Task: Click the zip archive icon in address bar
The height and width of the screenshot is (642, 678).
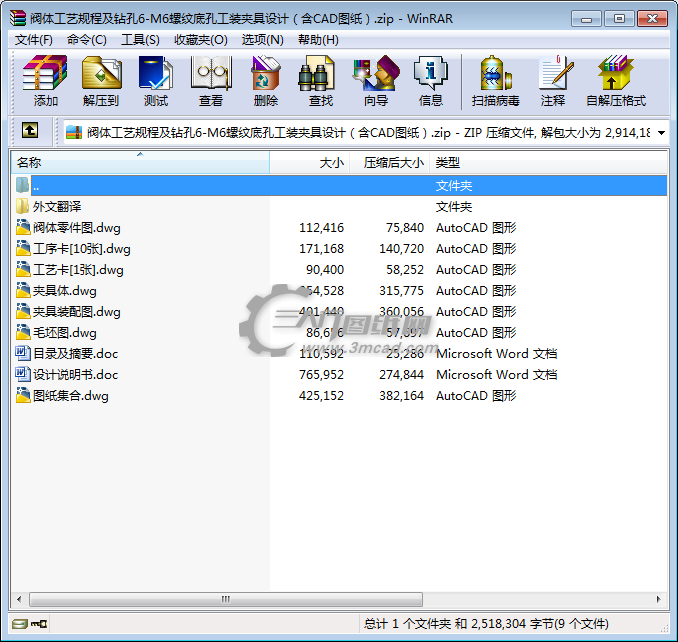Action: point(74,132)
